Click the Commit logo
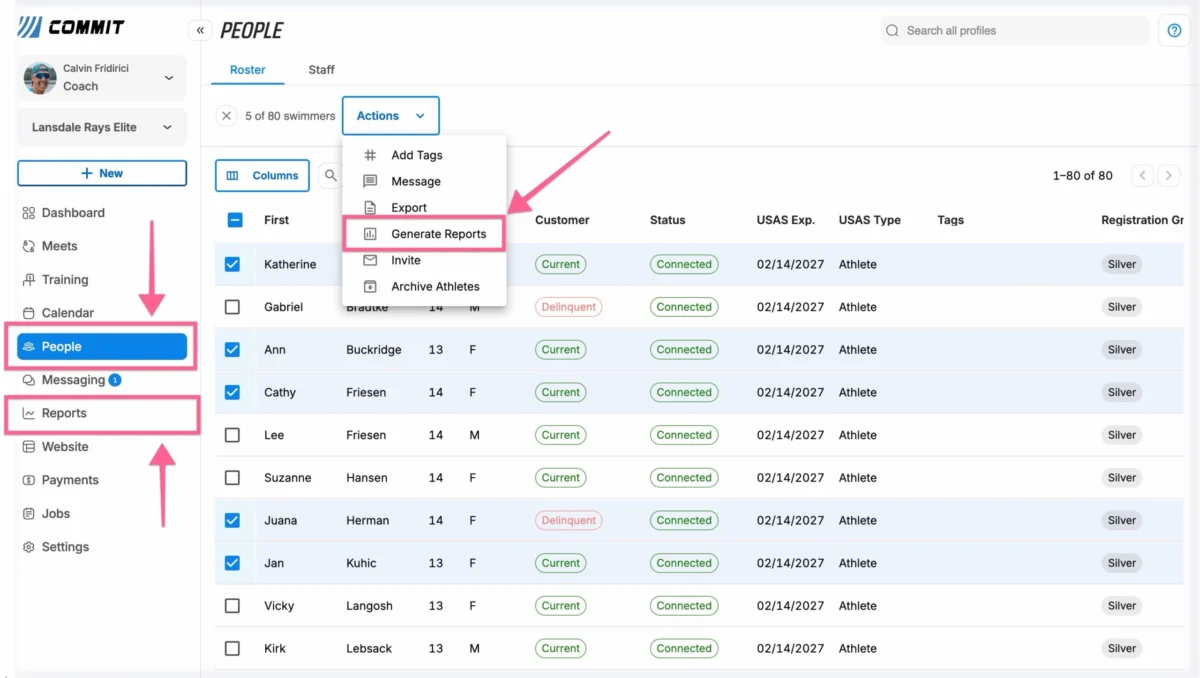Image resolution: width=1200 pixels, height=678 pixels. (71, 27)
